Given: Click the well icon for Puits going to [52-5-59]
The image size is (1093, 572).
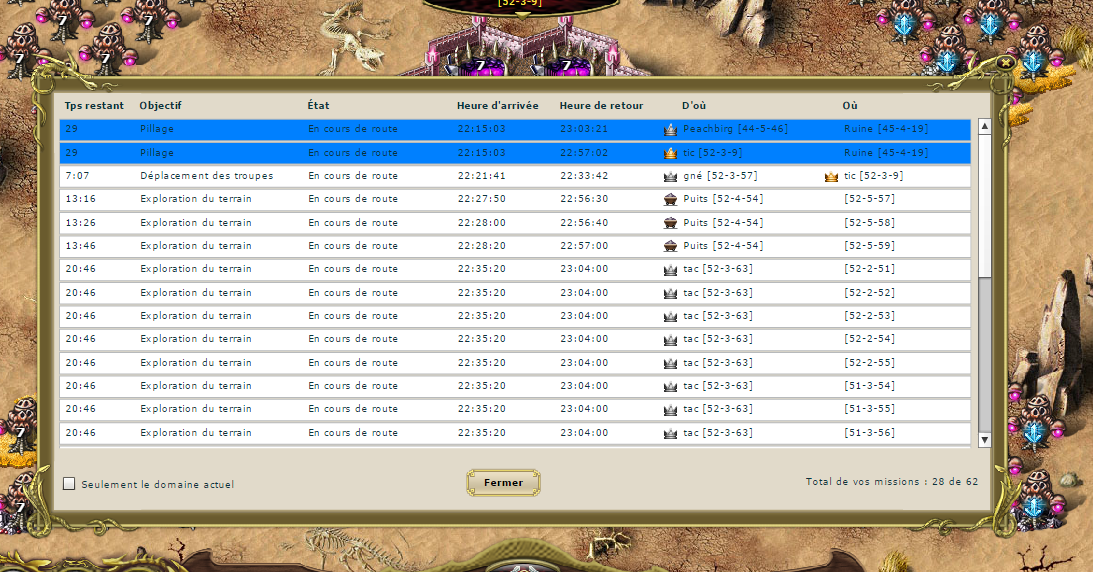Looking at the screenshot, I should click(670, 246).
